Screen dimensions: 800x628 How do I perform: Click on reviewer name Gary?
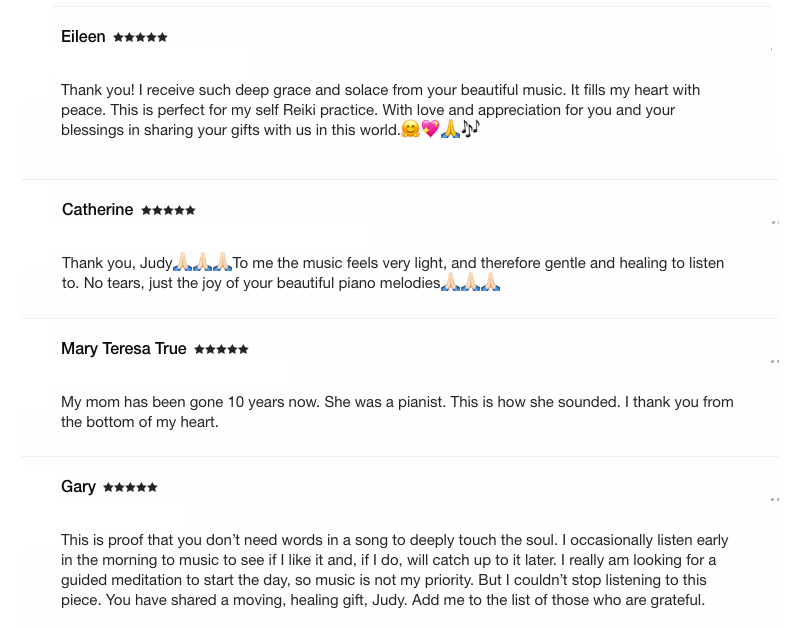point(78,487)
